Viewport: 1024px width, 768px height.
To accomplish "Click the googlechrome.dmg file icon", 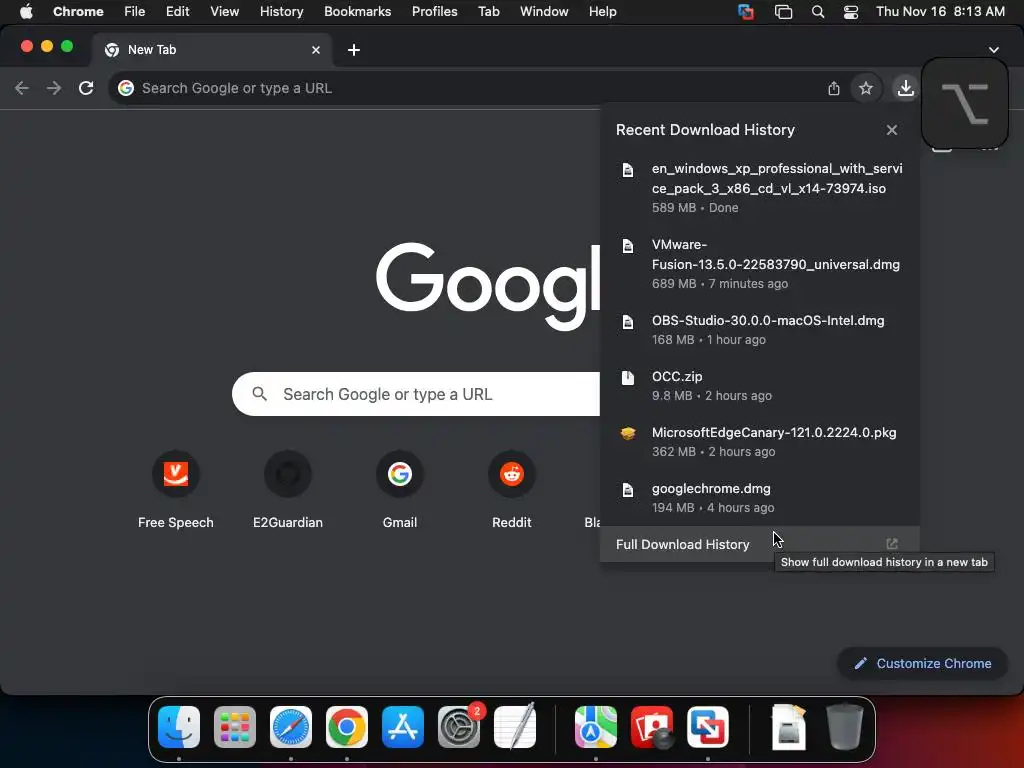I will [628, 490].
